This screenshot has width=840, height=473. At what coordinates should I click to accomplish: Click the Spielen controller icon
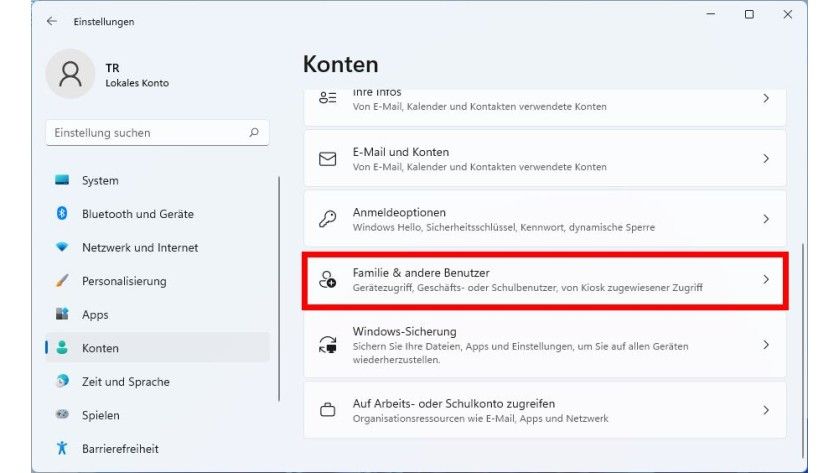click(62, 414)
